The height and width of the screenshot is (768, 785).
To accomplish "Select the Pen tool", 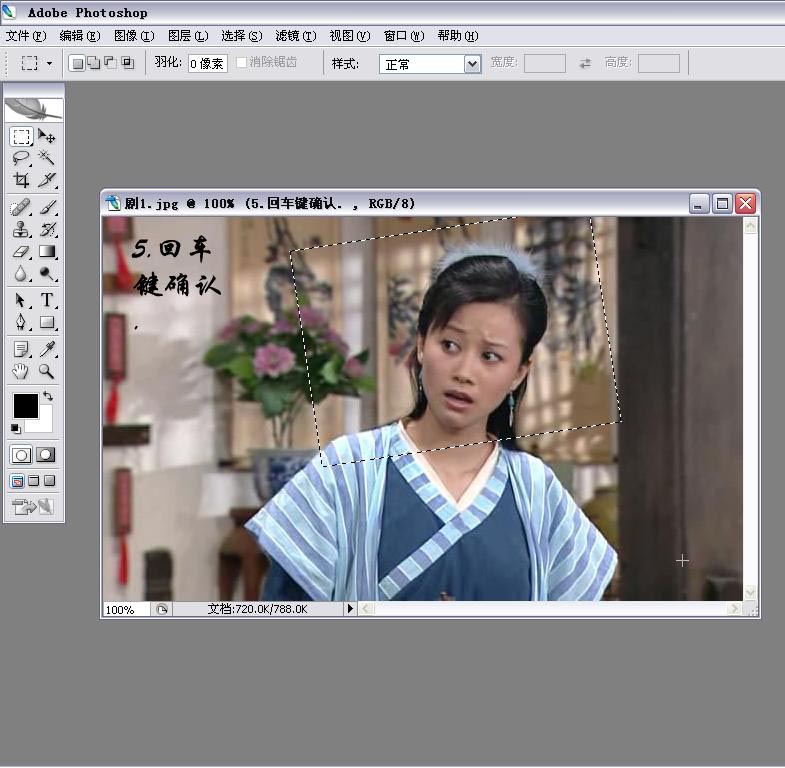I will tap(21, 322).
